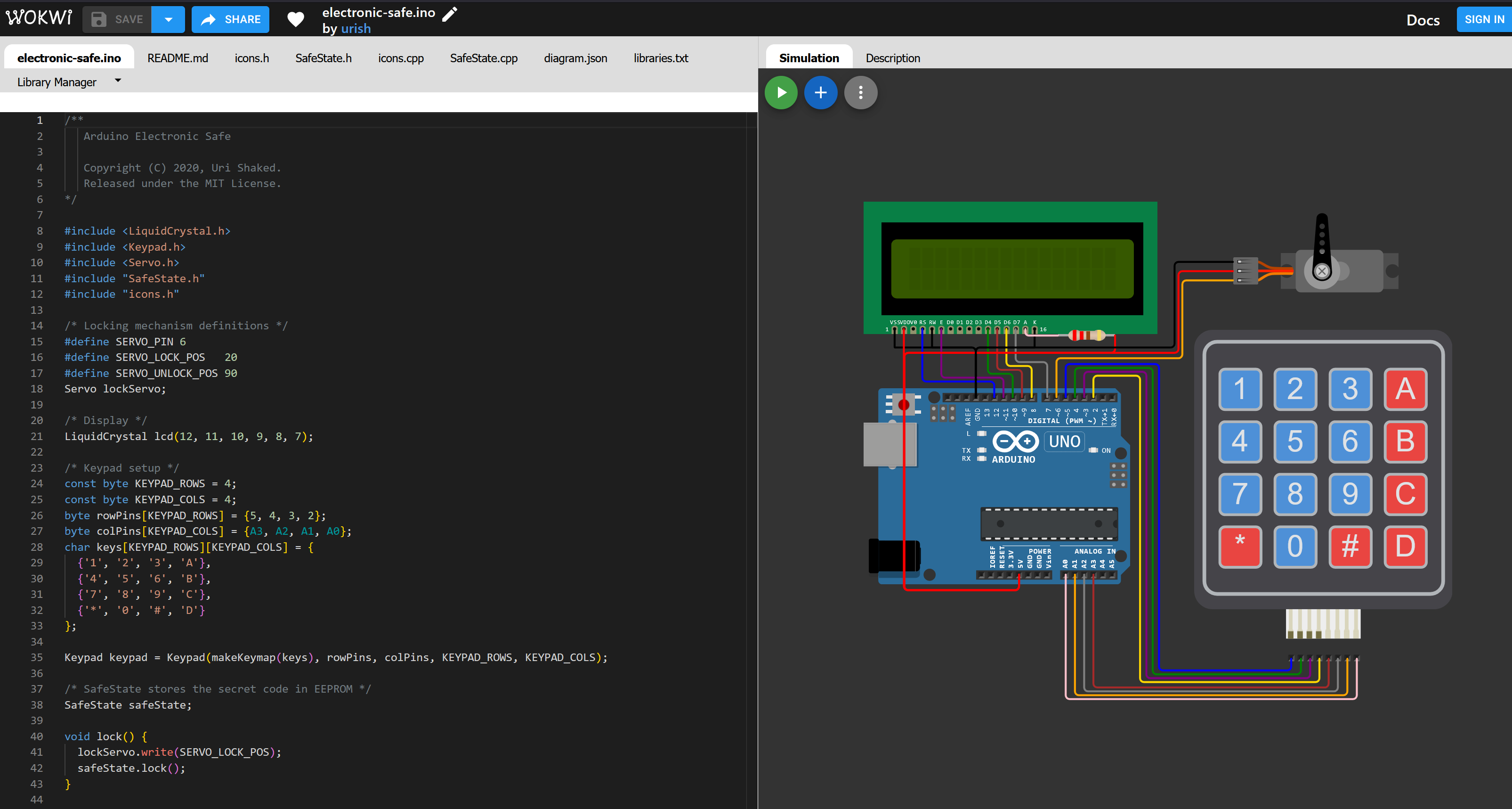
Task: Open the diagram.json tab
Action: click(575, 58)
